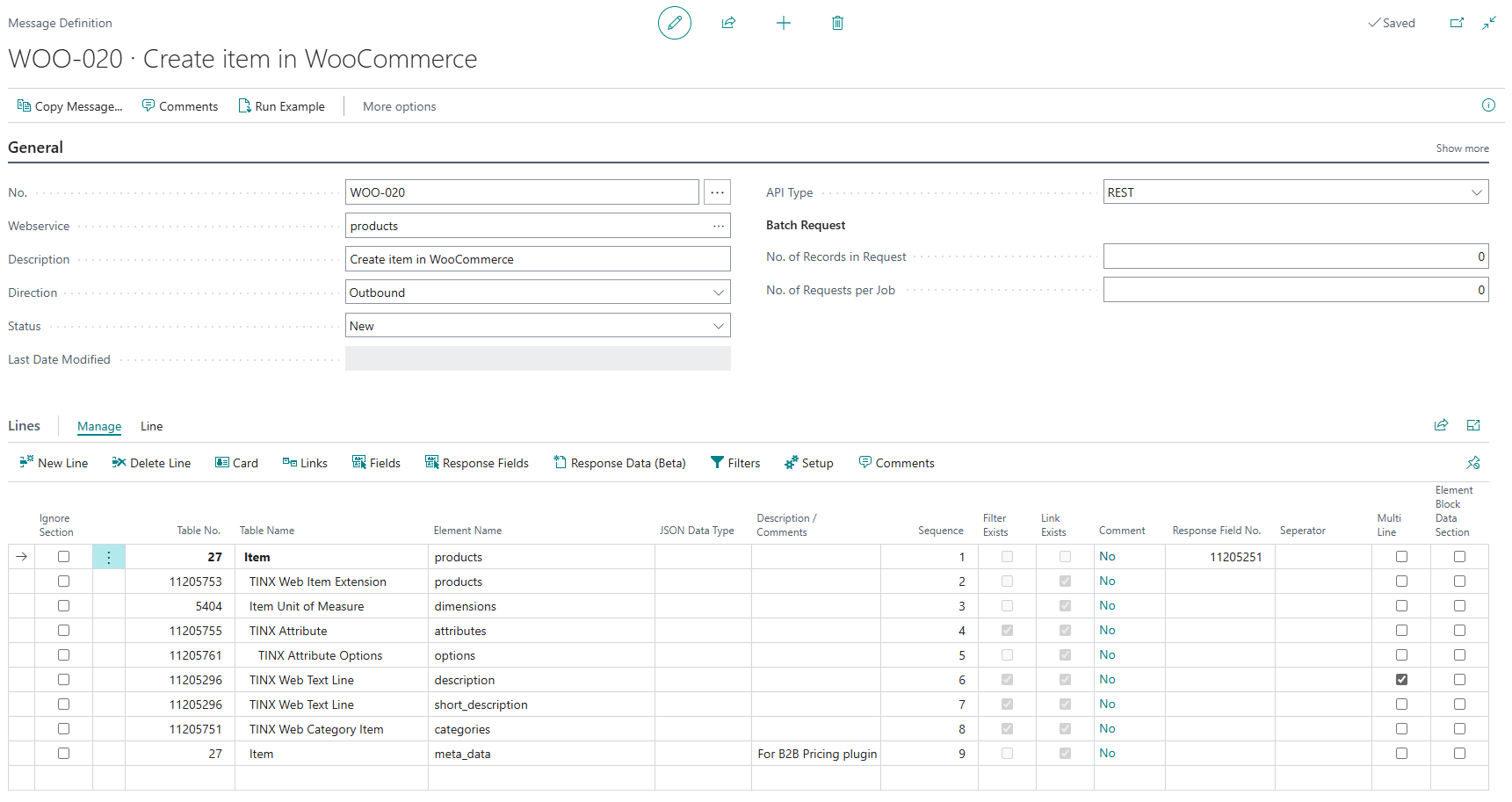This screenshot has height=802, width=1512.
Task: Open page in new window icon
Action: pyautogui.click(x=1457, y=23)
